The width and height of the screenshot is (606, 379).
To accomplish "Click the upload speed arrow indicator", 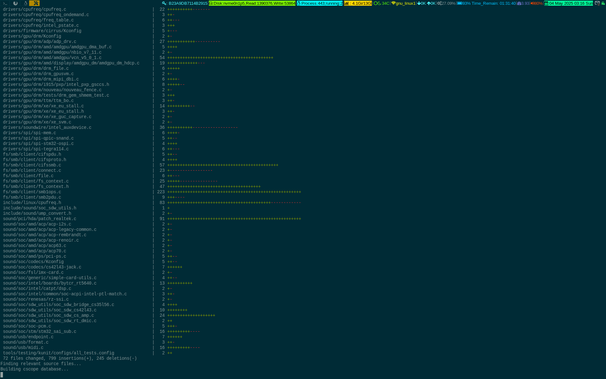I will pos(429,3).
